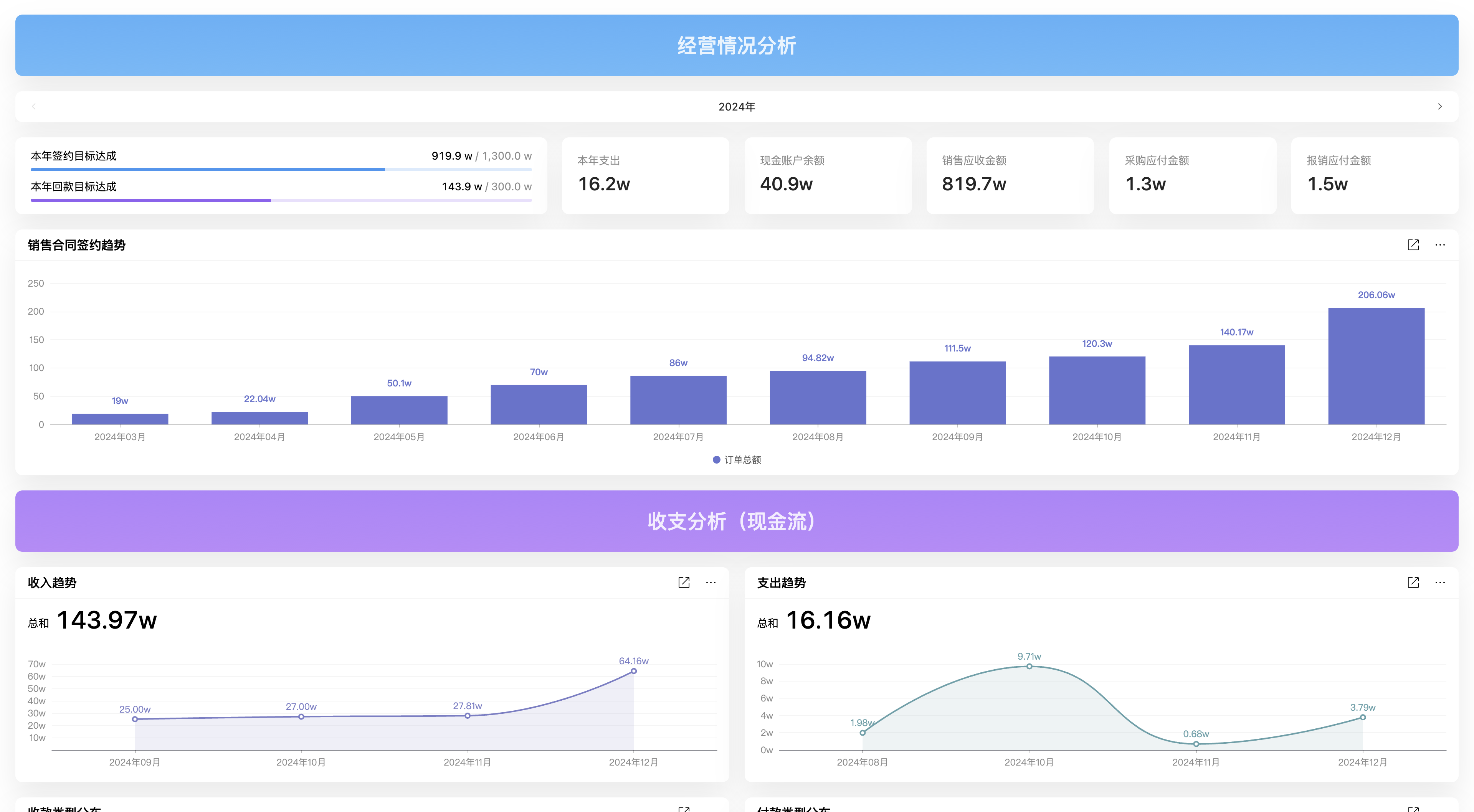This screenshot has height=812, width=1474.
Task: Click the 2024年05月 bar showing 50.1w
Action: pyautogui.click(x=399, y=410)
